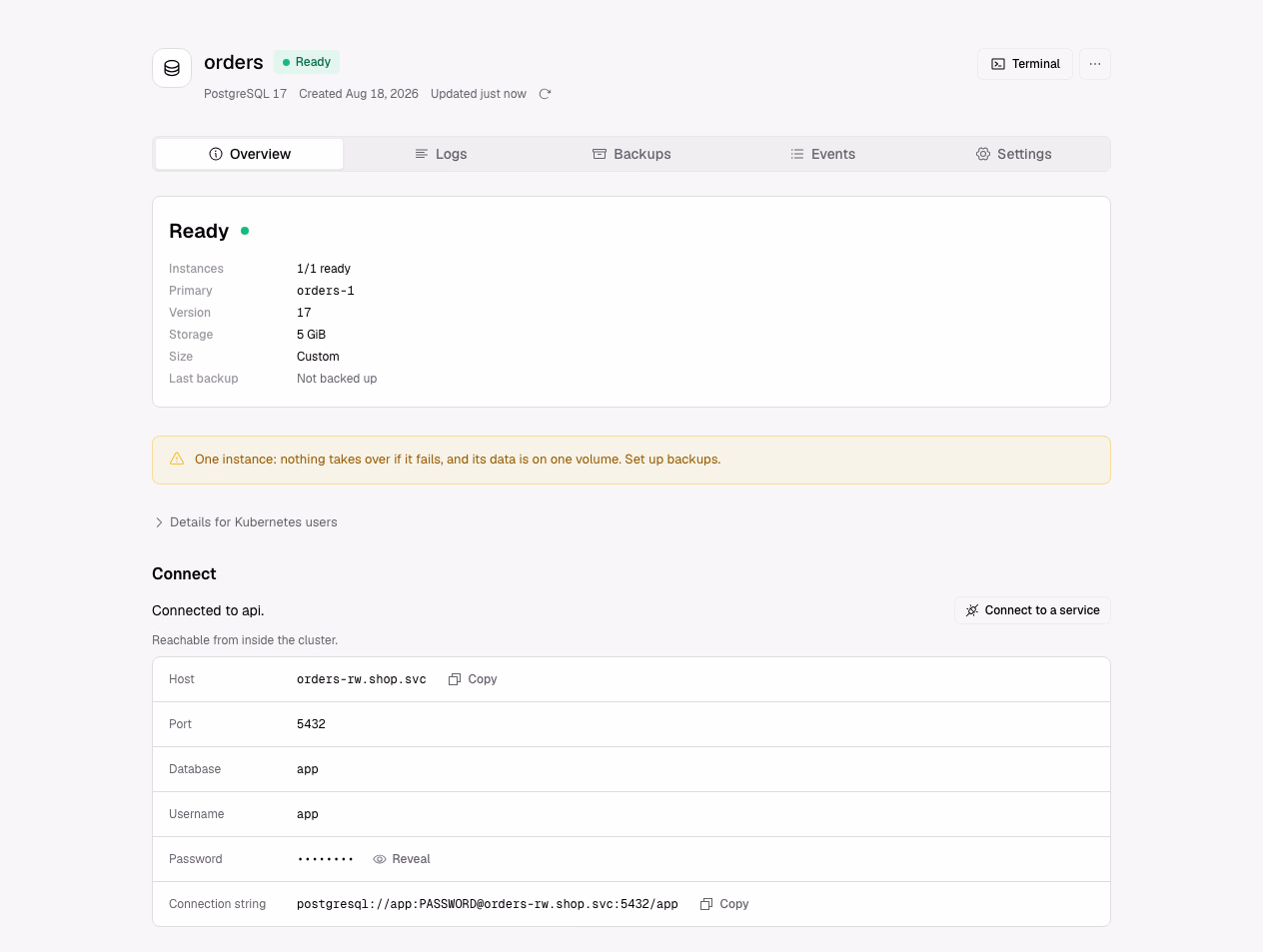Click the 'PostgreSQL 17' subtitle
1263x952 pixels.
click(x=245, y=94)
